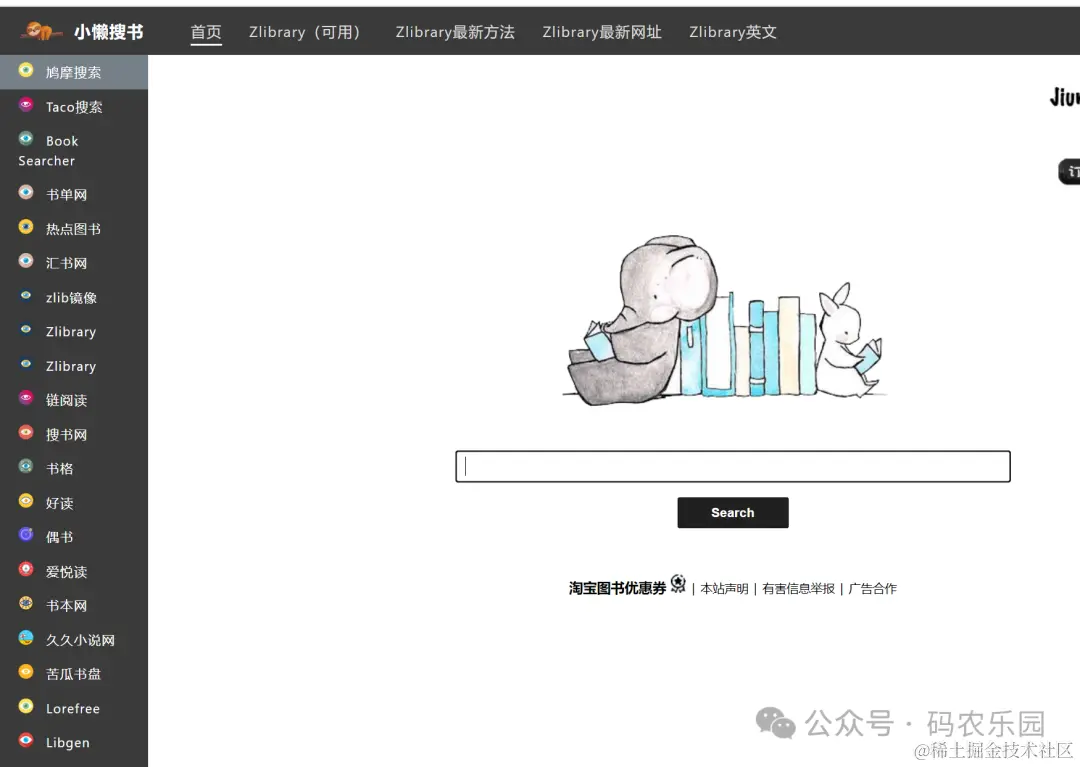
Task: Click the eye icon beside 久久小说网
Action: click(x=25, y=638)
